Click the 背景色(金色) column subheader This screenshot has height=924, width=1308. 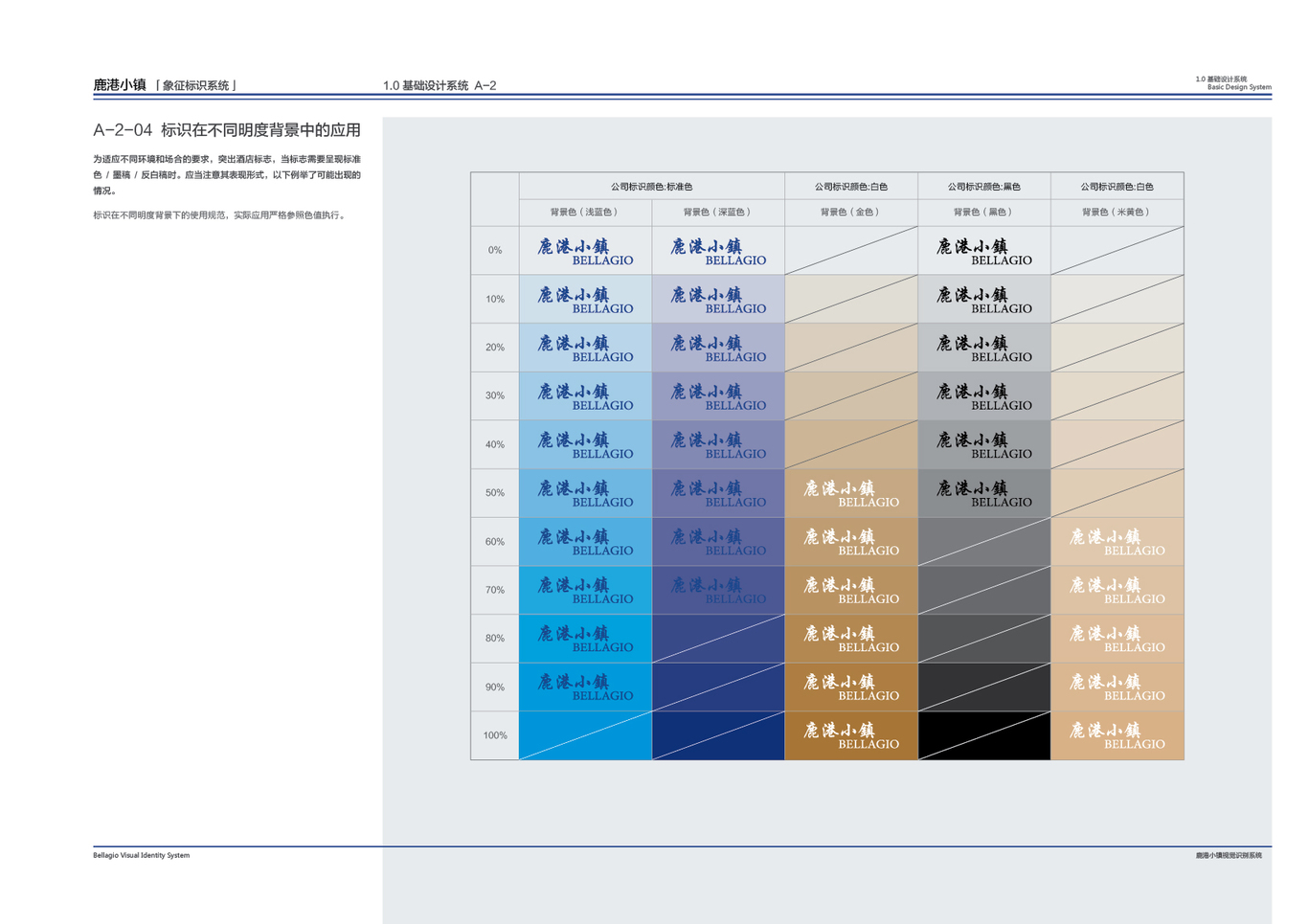point(850,213)
